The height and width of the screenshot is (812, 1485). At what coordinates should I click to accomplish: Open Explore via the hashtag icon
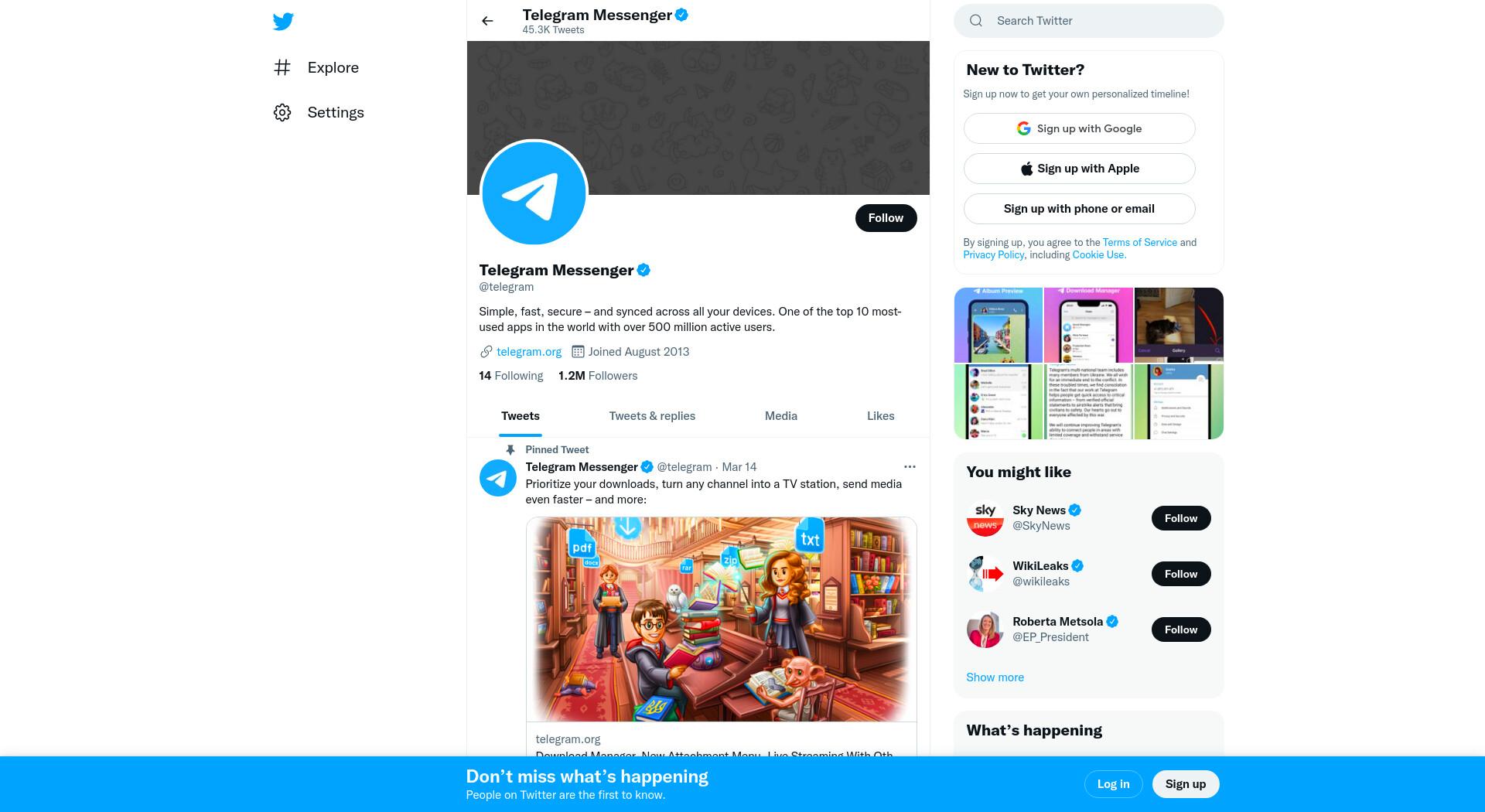click(x=282, y=67)
